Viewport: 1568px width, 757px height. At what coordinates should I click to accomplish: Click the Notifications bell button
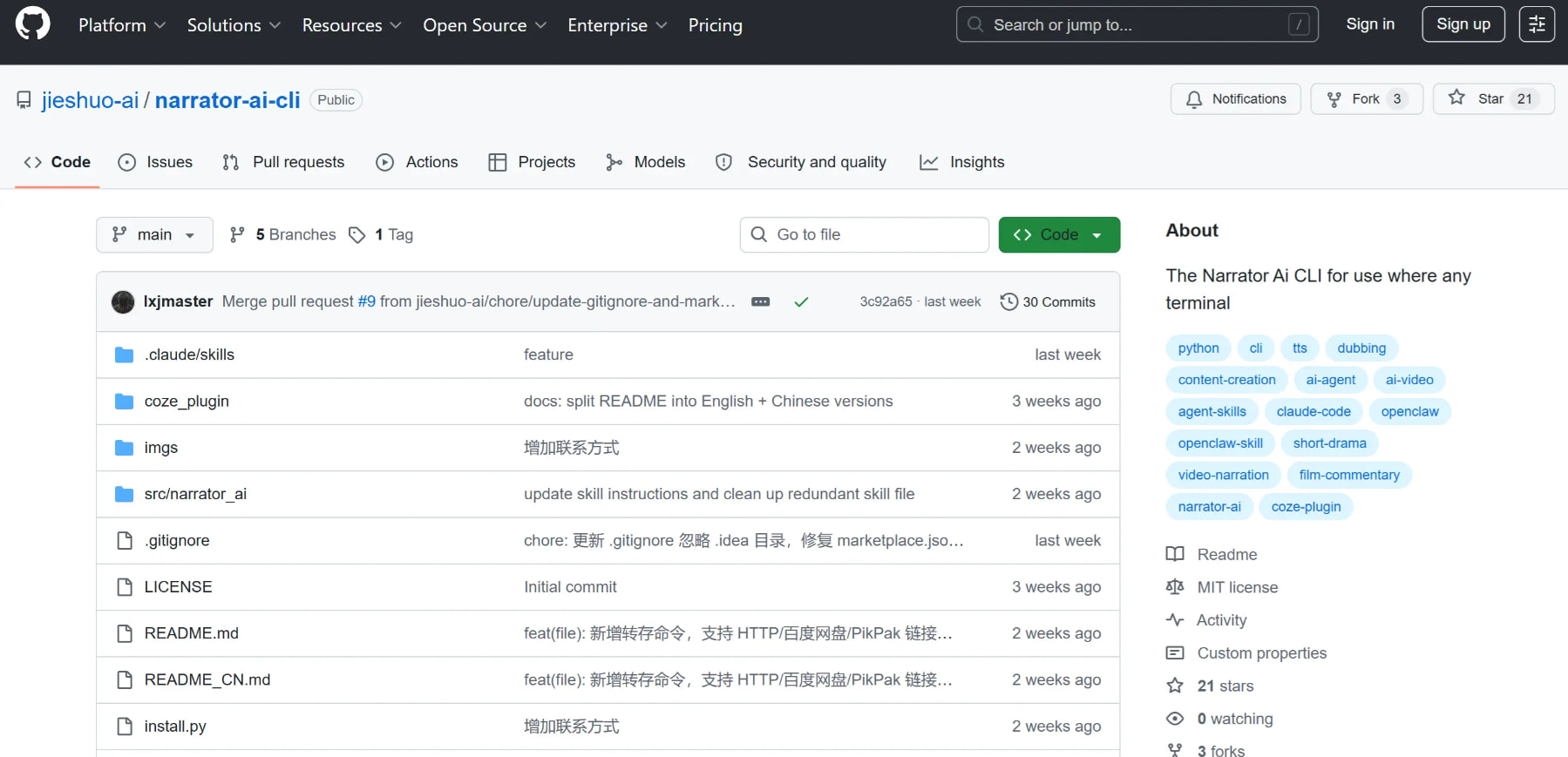click(1235, 99)
